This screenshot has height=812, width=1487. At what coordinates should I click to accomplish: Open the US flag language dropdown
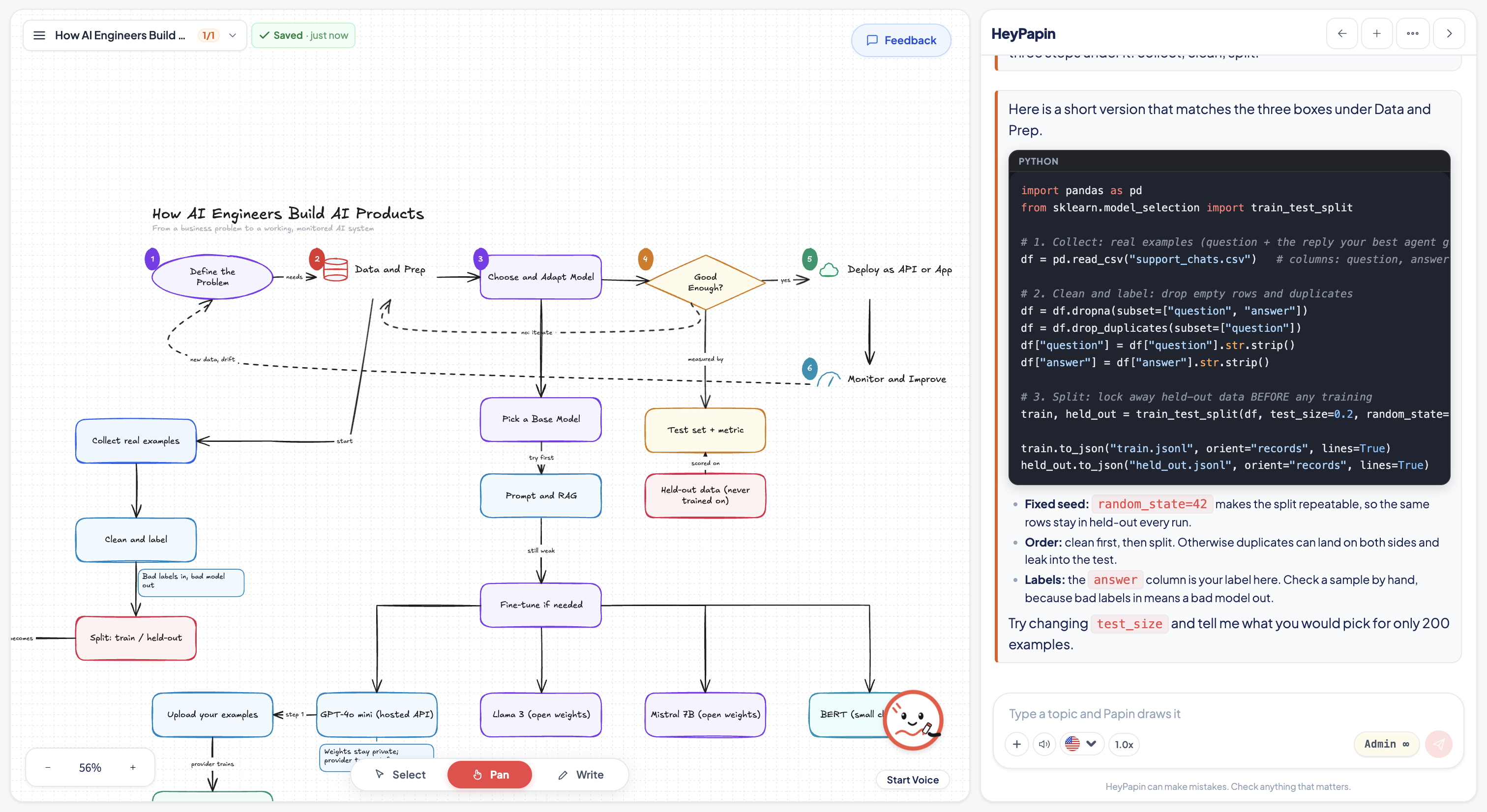(1081, 744)
